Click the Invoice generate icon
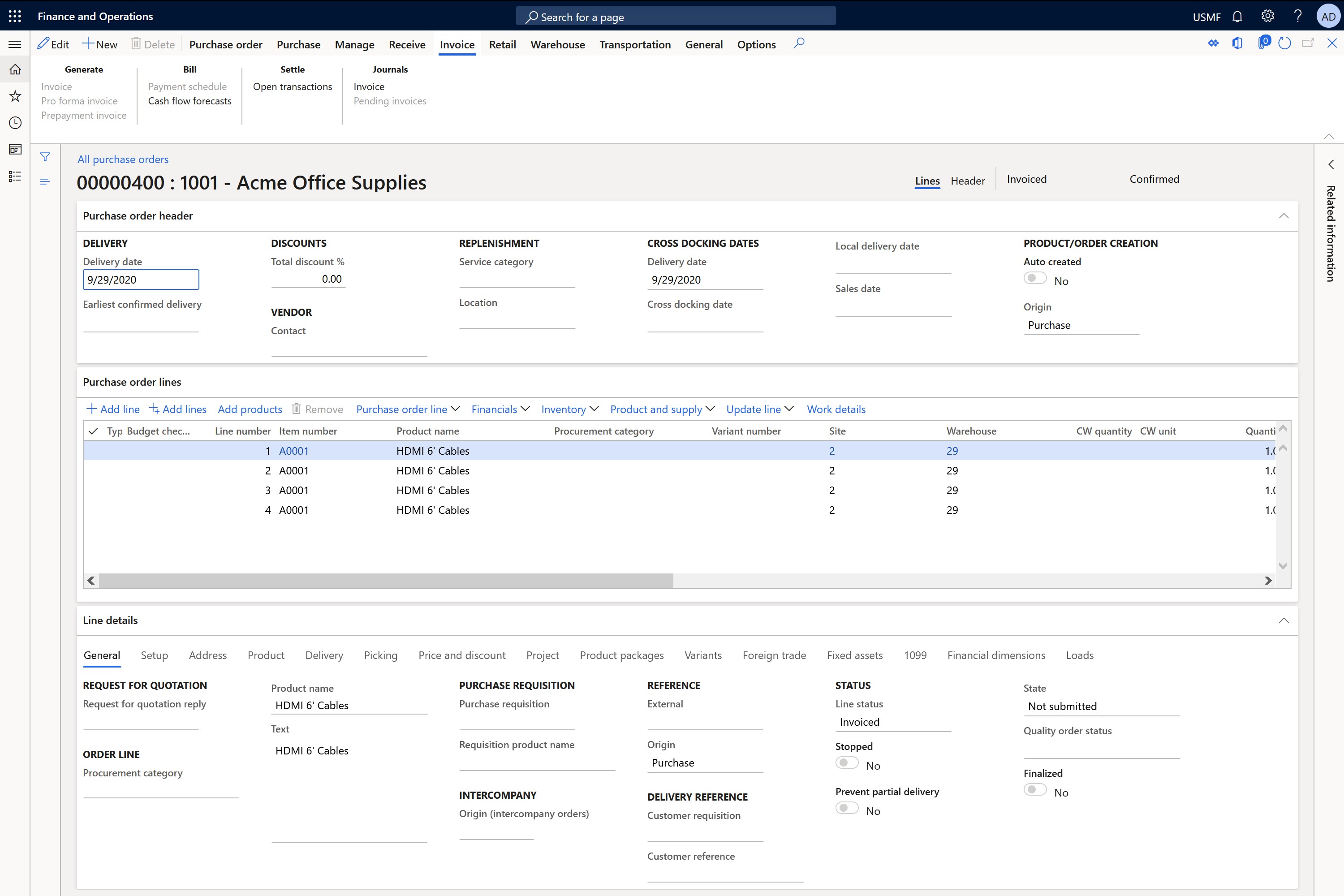The width and height of the screenshot is (1344, 896). [x=56, y=86]
